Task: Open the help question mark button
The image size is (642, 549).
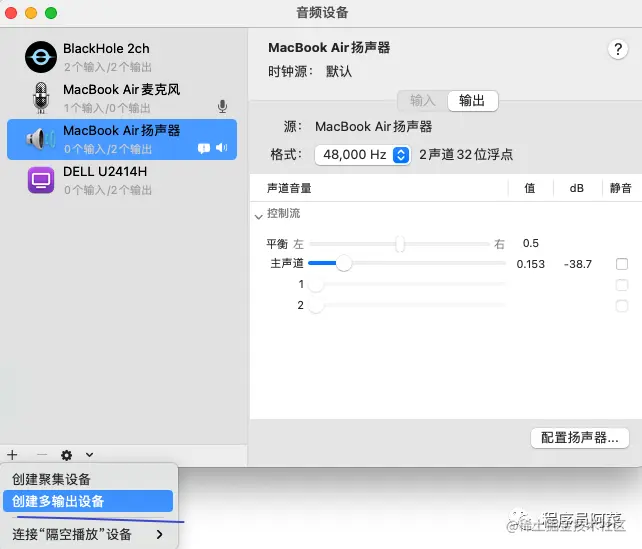Action: point(618,50)
